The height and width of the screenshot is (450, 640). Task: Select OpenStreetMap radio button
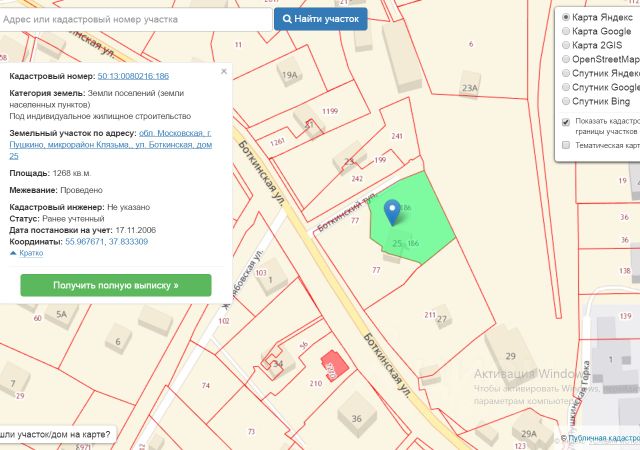coord(566,59)
